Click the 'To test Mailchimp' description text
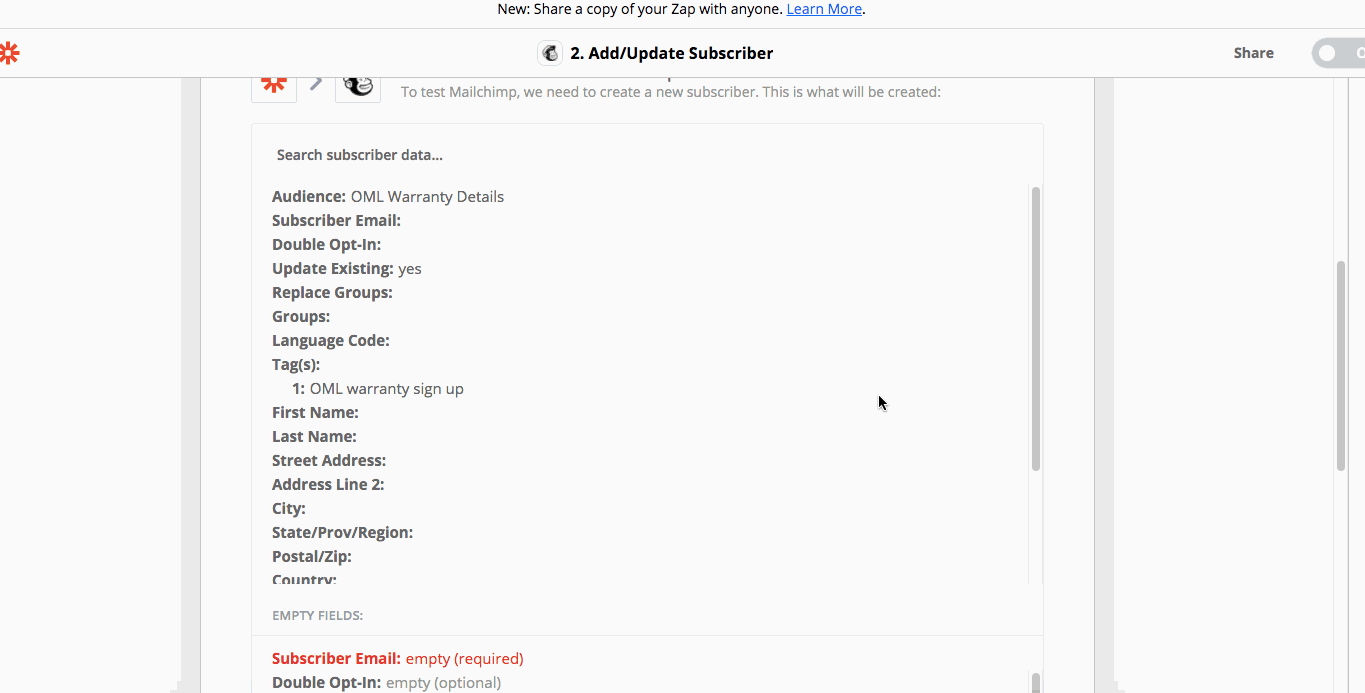Screen dimensions: 1365x693 click(671, 92)
